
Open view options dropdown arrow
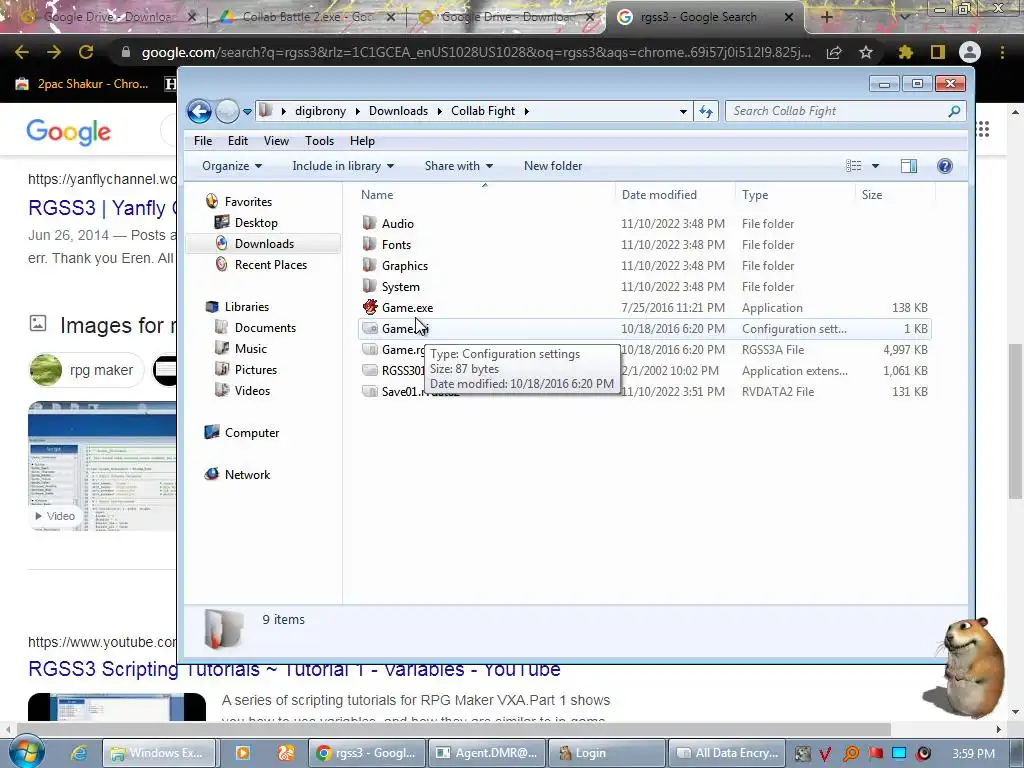pyautogui.click(x=876, y=166)
